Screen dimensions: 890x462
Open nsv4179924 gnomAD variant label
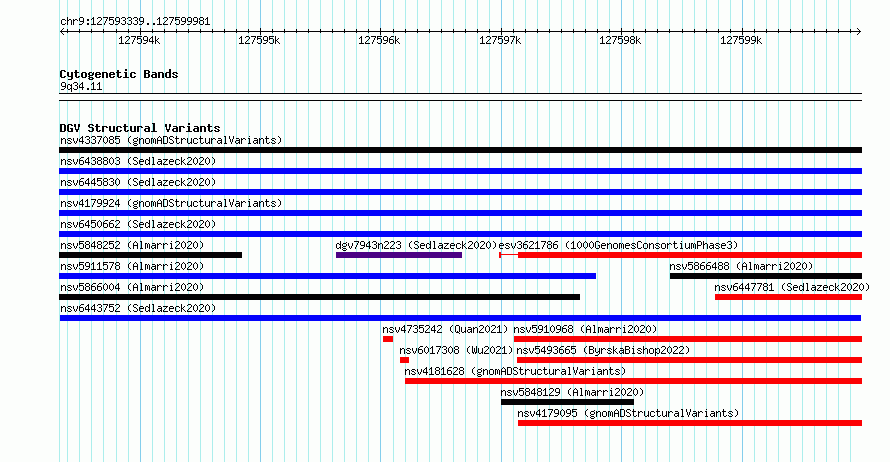(x=171, y=203)
